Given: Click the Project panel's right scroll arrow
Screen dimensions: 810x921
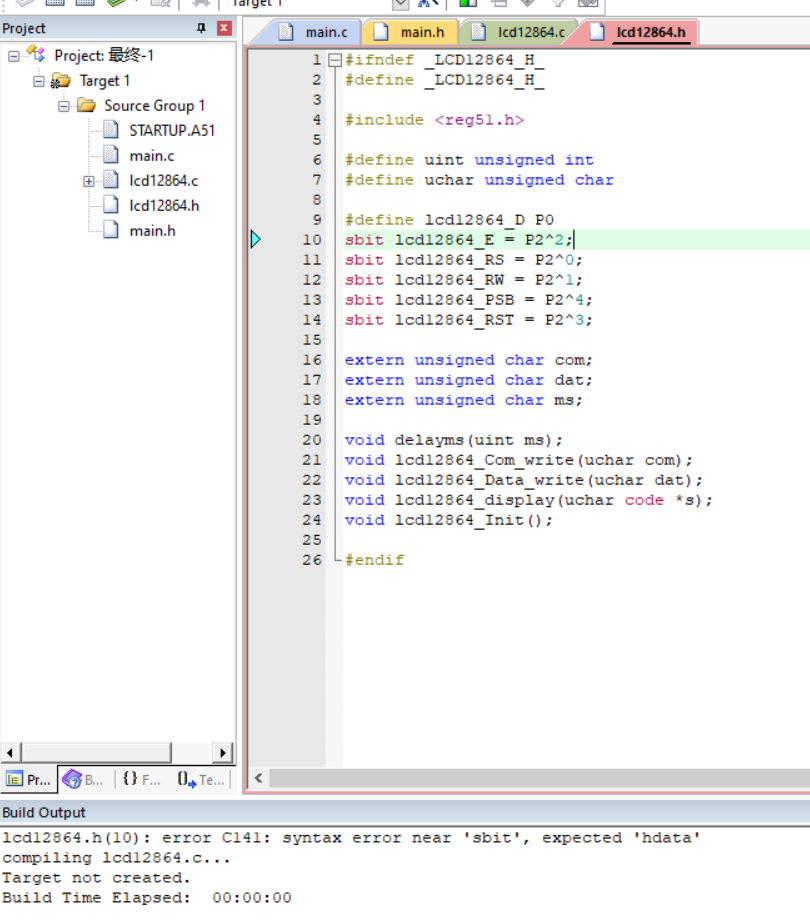Looking at the screenshot, I should [x=223, y=753].
